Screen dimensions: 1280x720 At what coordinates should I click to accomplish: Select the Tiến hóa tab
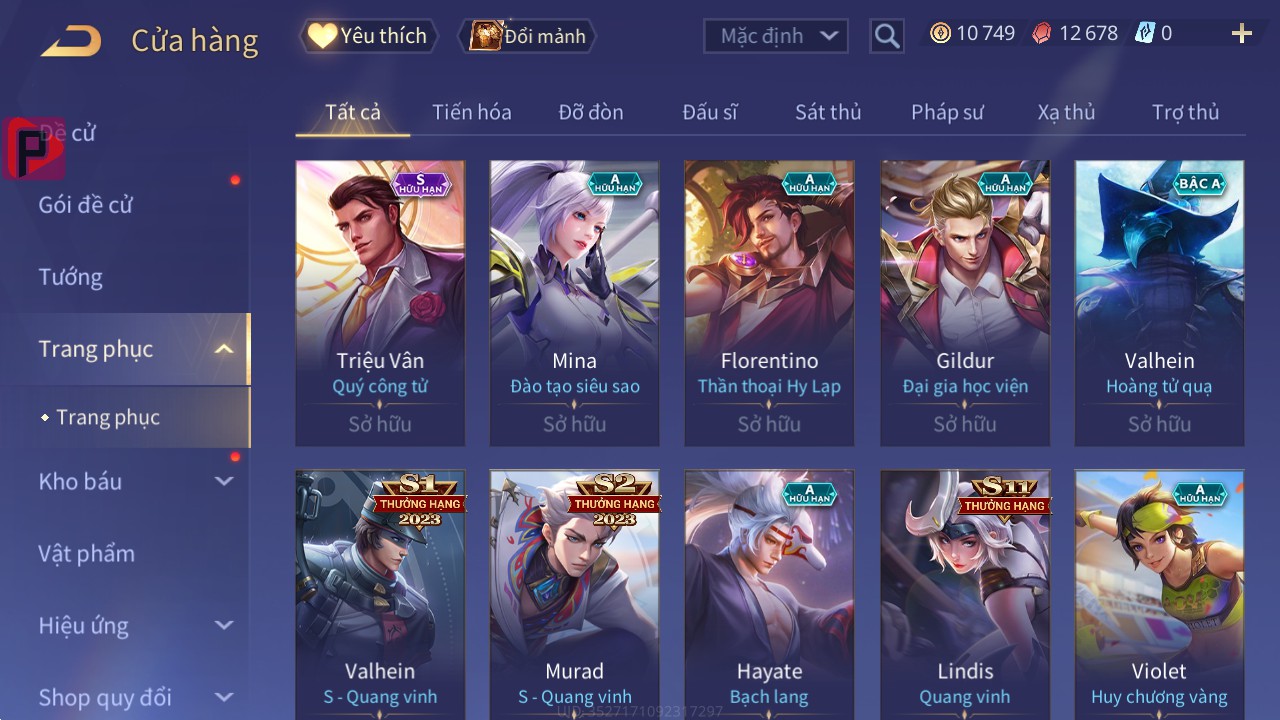[x=472, y=112]
